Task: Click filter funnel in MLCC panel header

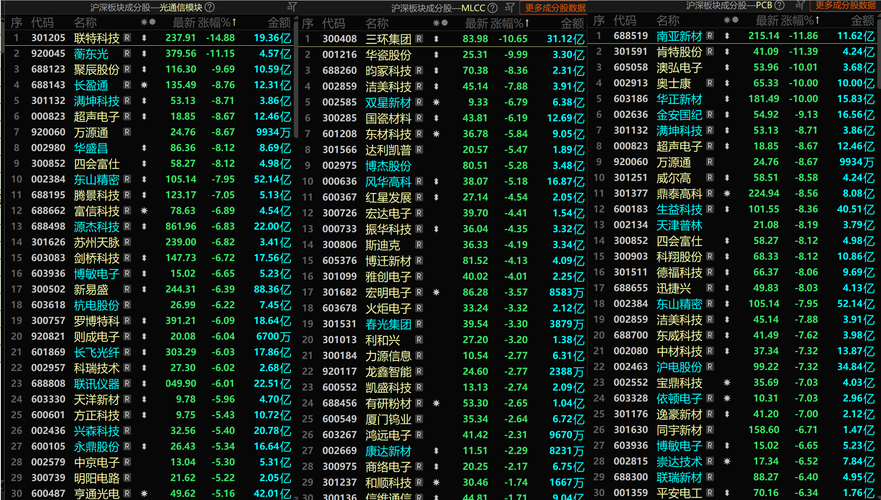Action: pyautogui.click(x=510, y=7)
